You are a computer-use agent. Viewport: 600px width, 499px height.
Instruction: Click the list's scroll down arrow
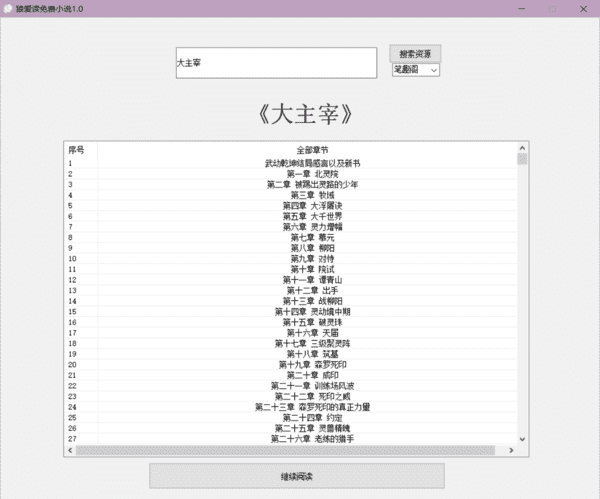pos(522,439)
